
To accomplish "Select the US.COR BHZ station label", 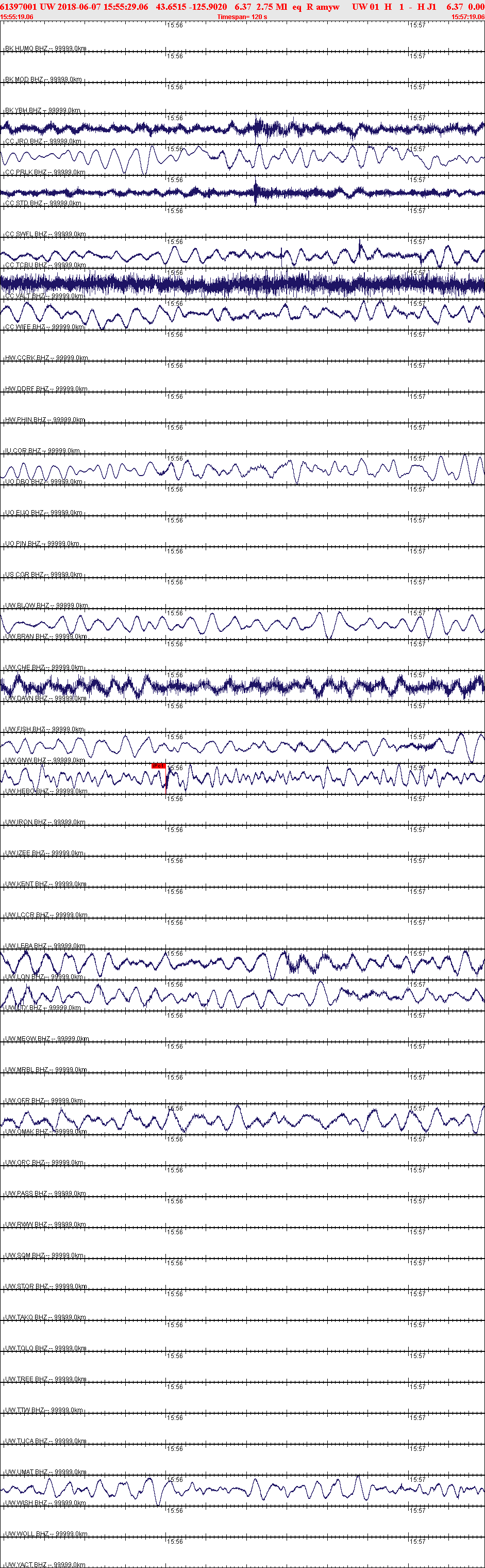I will tap(44, 575).
